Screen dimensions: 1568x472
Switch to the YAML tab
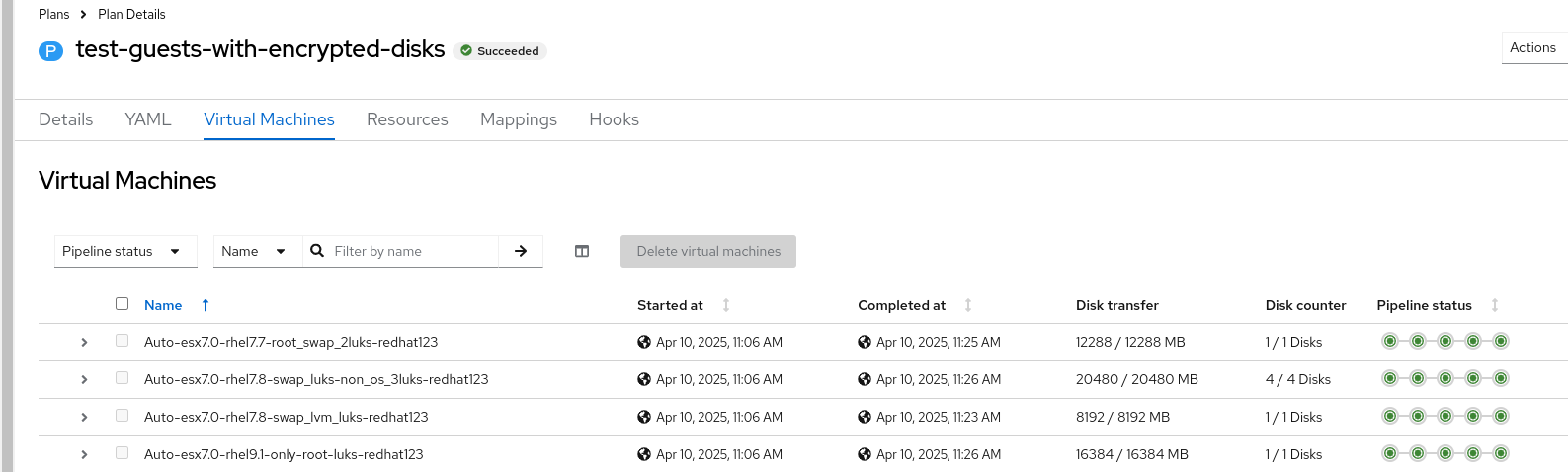[148, 119]
